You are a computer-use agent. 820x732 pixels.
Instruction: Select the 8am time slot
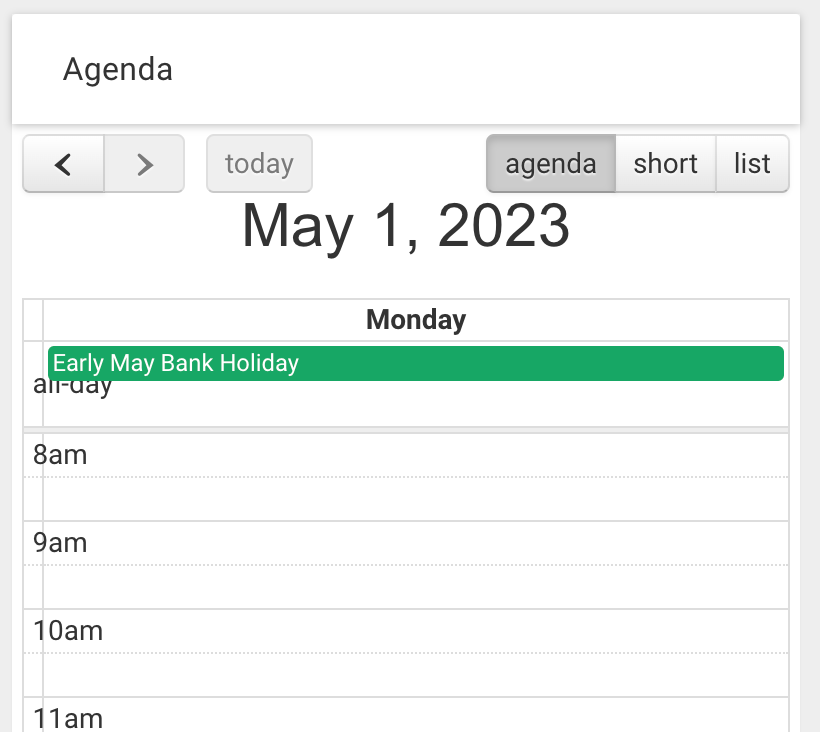[416, 455]
